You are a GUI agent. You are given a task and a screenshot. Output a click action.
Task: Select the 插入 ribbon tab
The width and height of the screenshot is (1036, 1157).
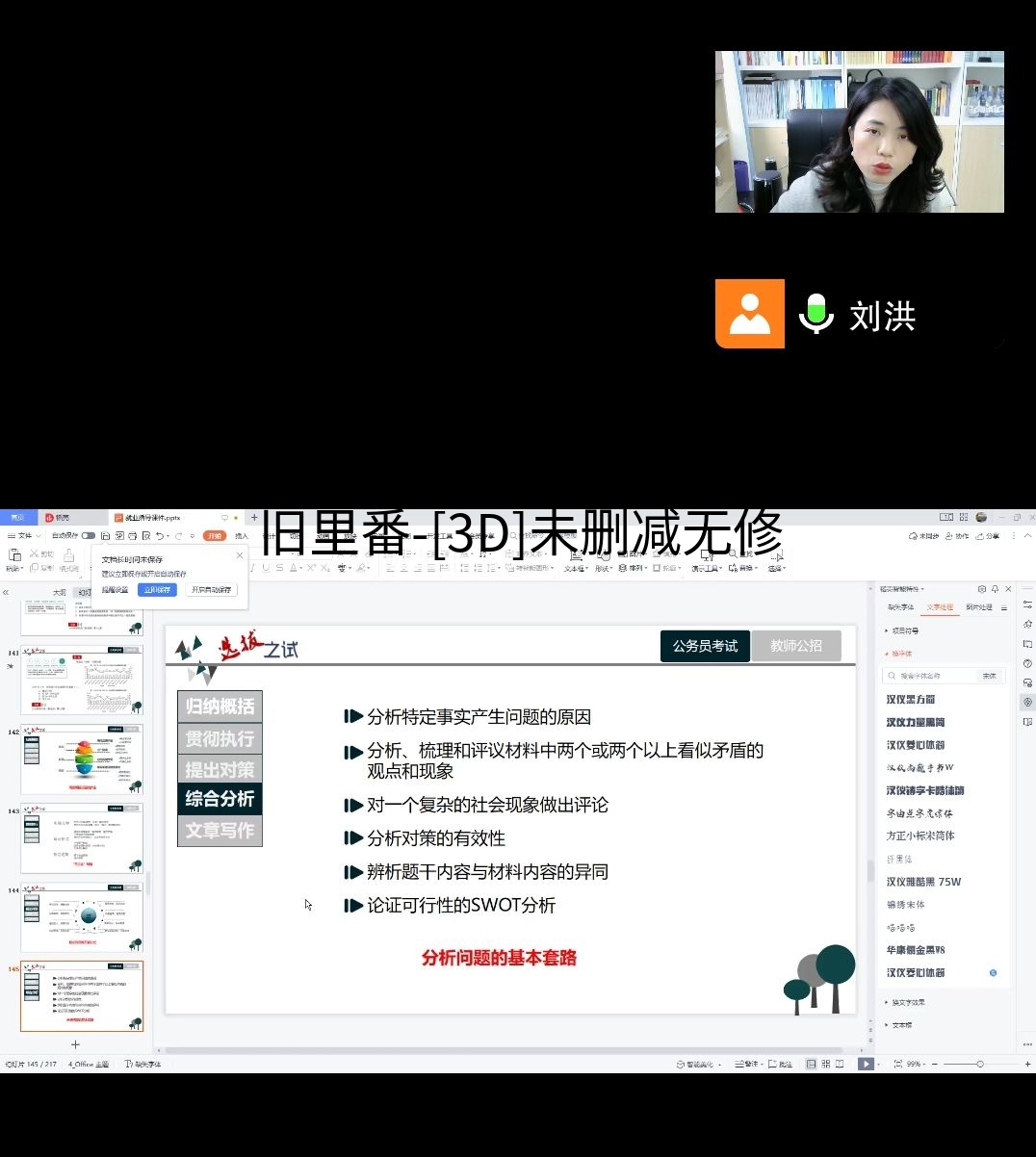241,535
